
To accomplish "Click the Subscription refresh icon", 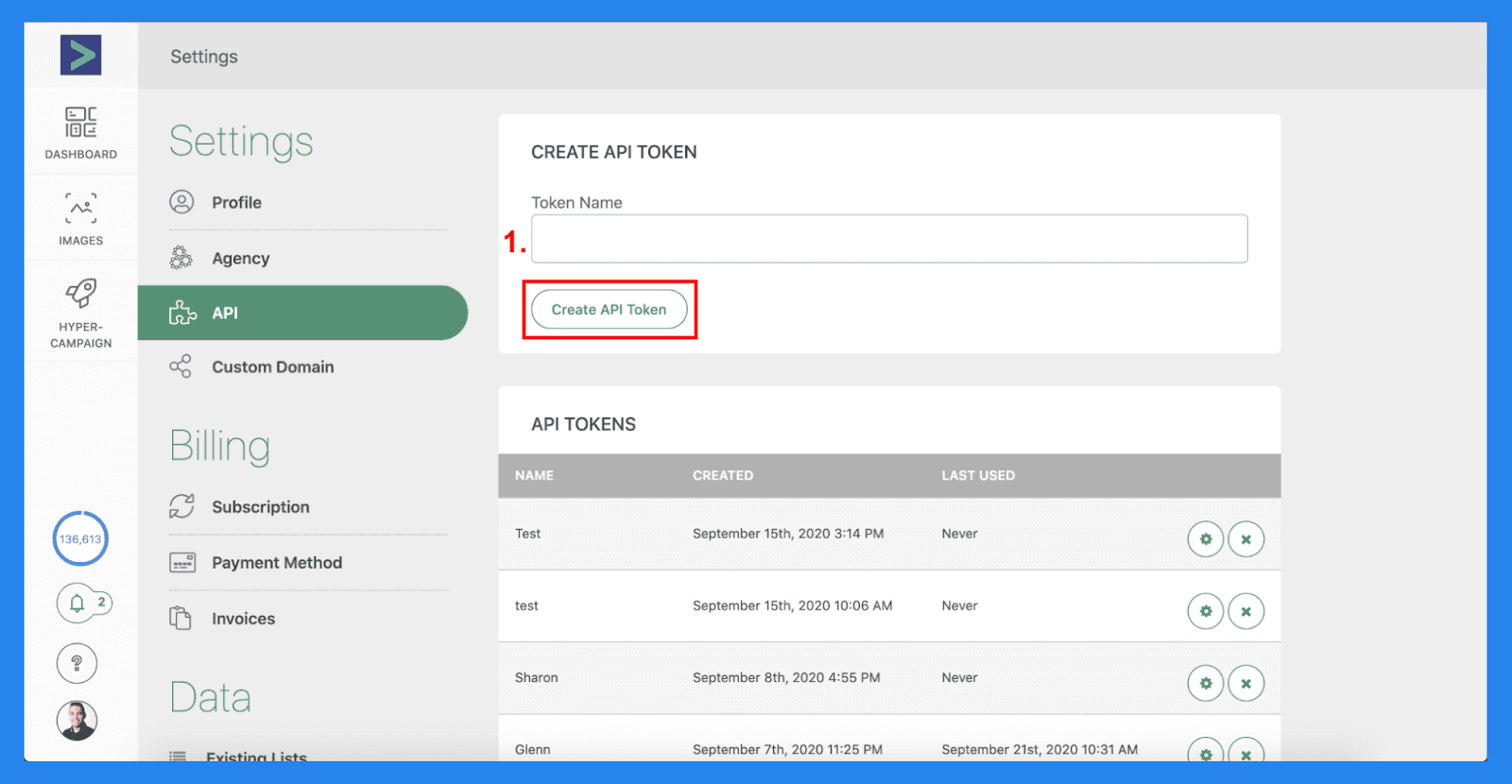I will pyautogui.click(x=181, y=506).
